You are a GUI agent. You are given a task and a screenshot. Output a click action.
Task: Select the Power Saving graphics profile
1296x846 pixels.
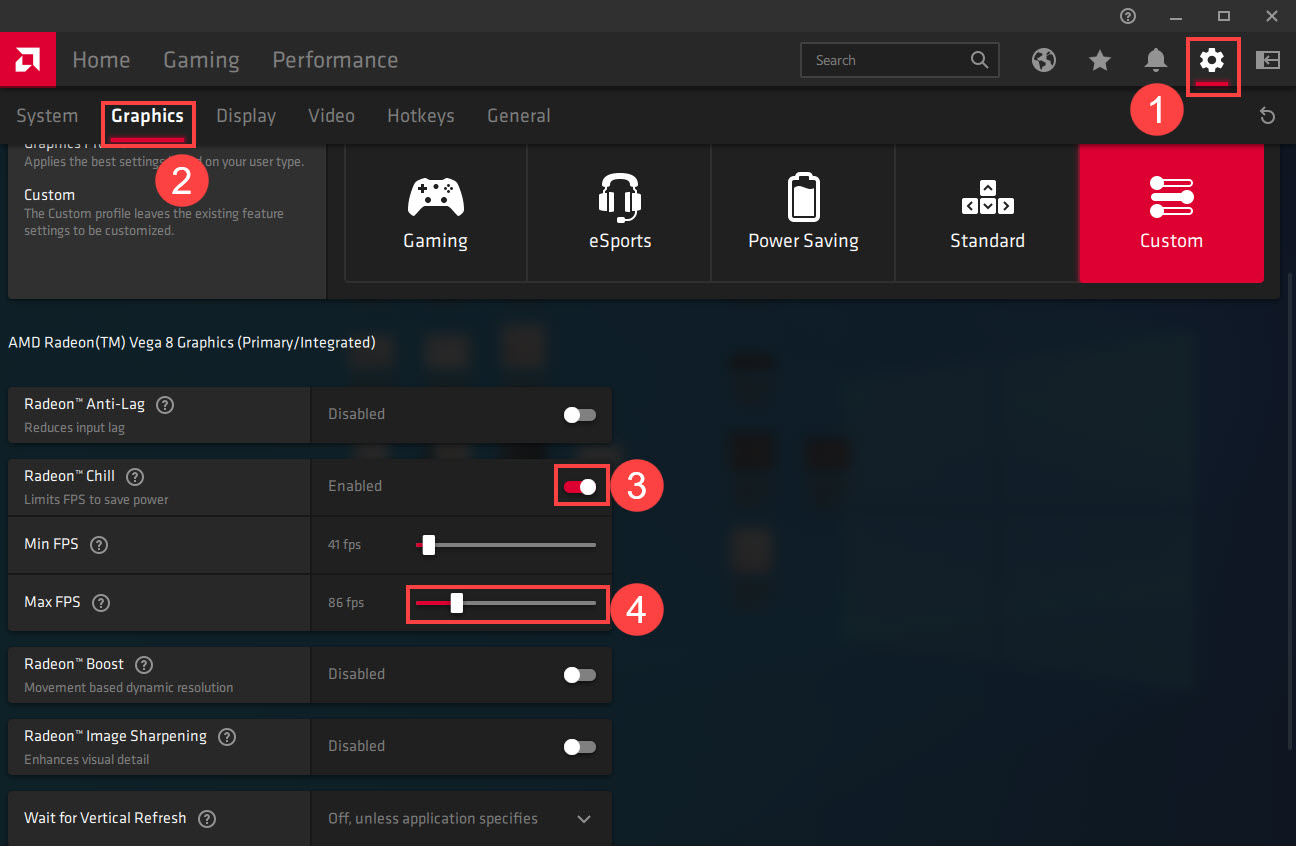(x=804, y=213)
